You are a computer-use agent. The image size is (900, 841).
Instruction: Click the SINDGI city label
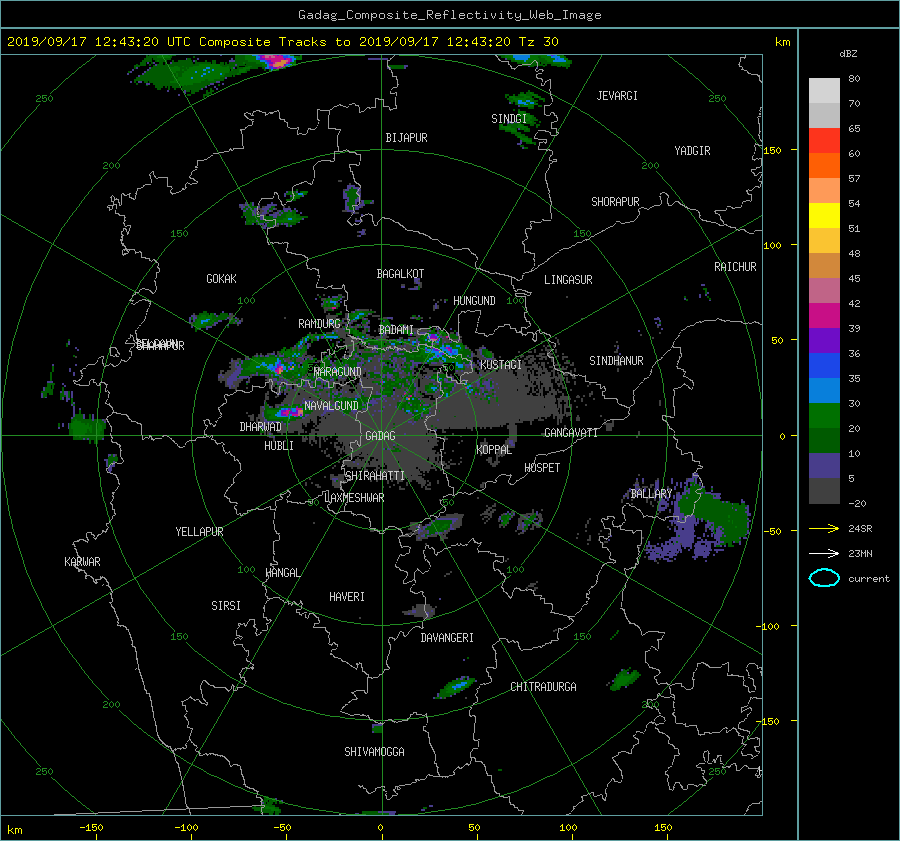click(509, 119)
